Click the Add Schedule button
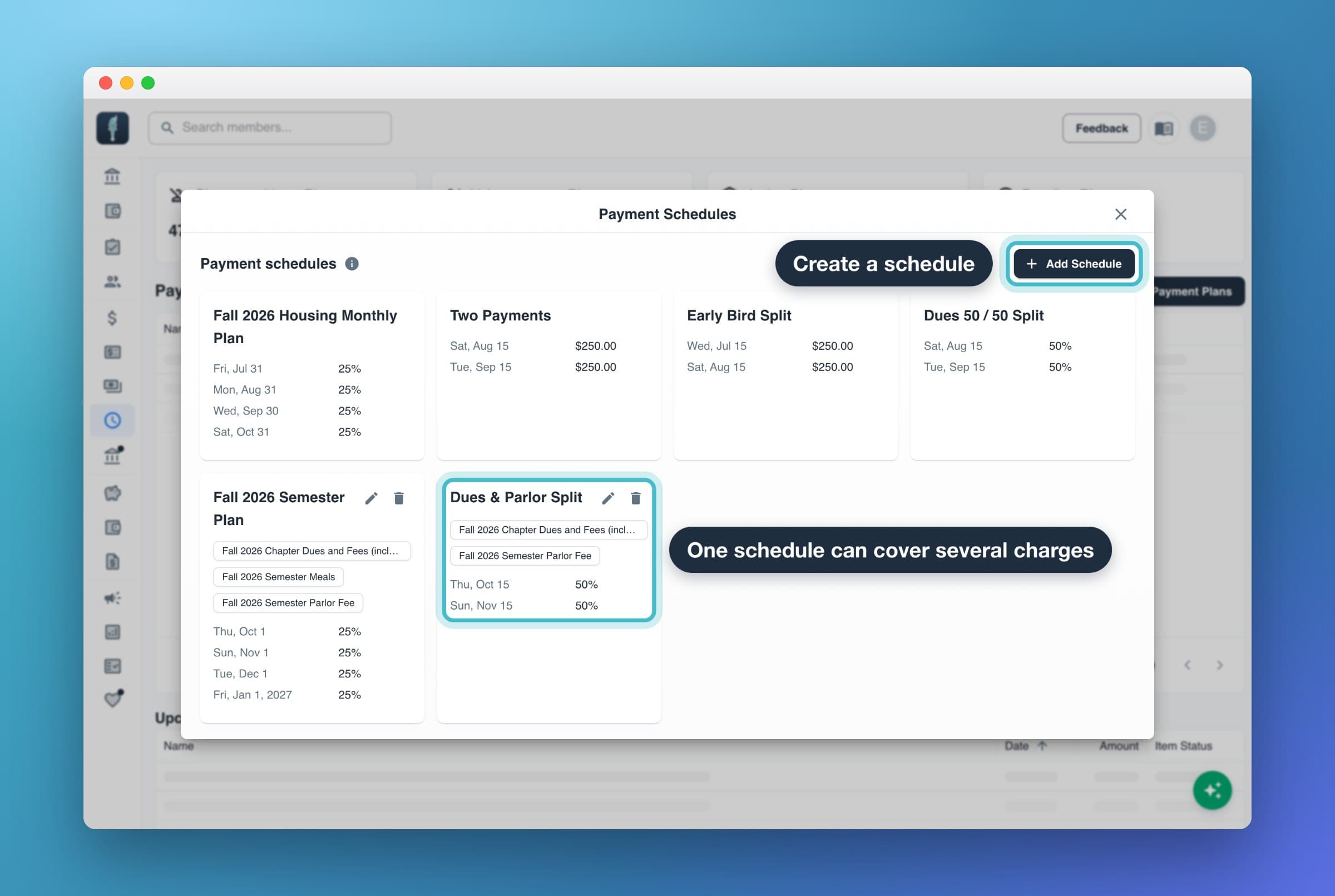The image size is (1335, 896). click(x=1073, y=264)
